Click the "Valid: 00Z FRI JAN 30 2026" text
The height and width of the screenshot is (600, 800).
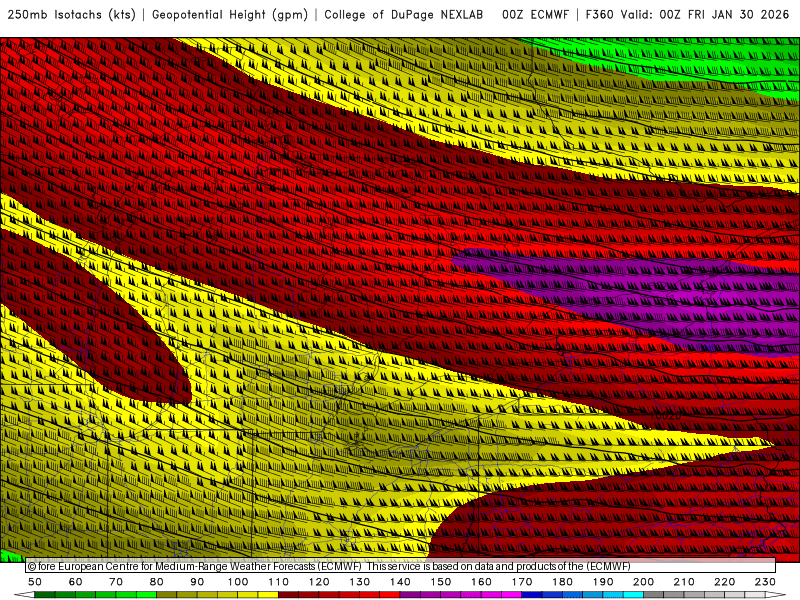click(x=705, y=15)
